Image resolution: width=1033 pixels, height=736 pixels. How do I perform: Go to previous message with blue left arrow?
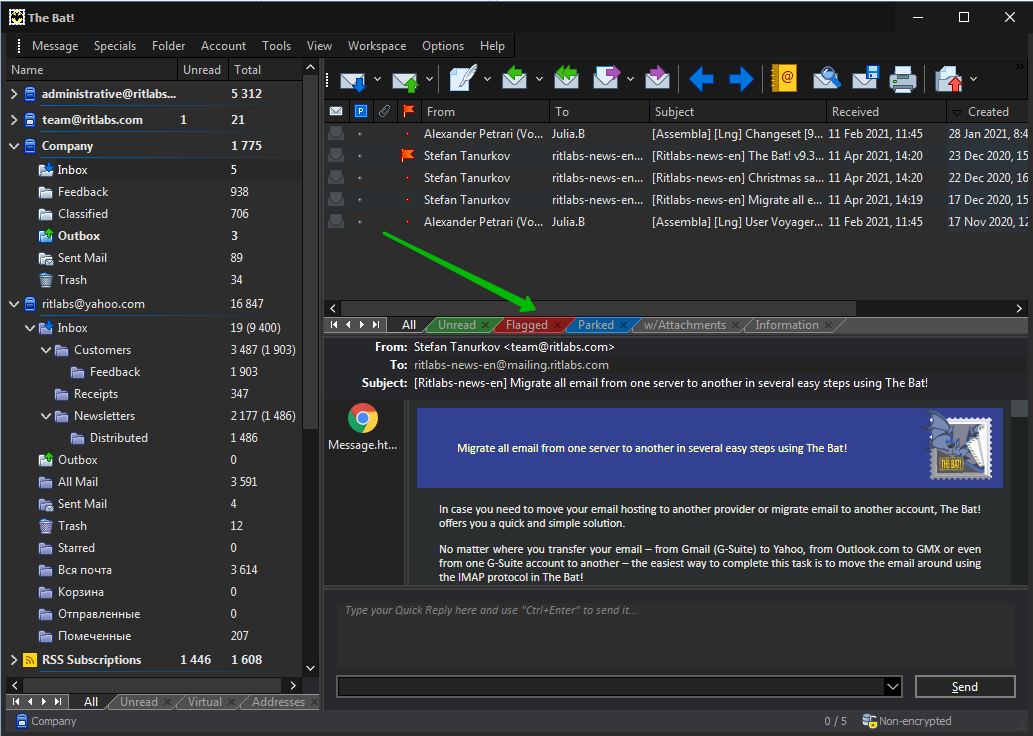701,79
